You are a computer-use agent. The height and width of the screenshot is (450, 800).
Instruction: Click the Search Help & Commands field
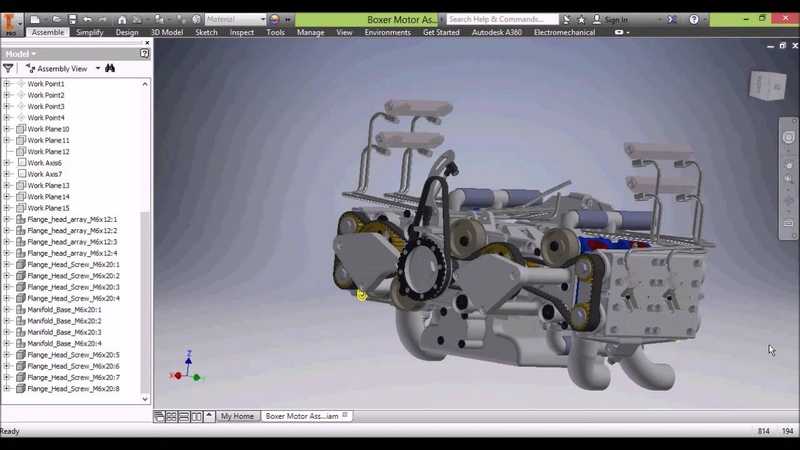coord(500,19)
